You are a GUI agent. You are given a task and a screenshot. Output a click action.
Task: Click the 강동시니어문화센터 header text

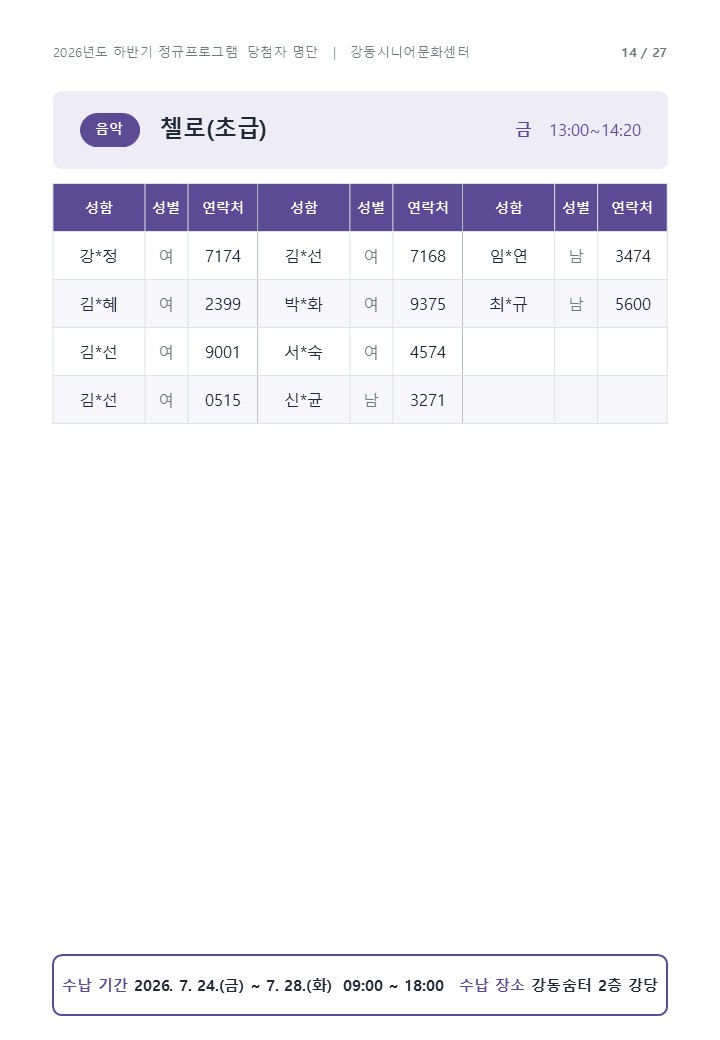410,52
